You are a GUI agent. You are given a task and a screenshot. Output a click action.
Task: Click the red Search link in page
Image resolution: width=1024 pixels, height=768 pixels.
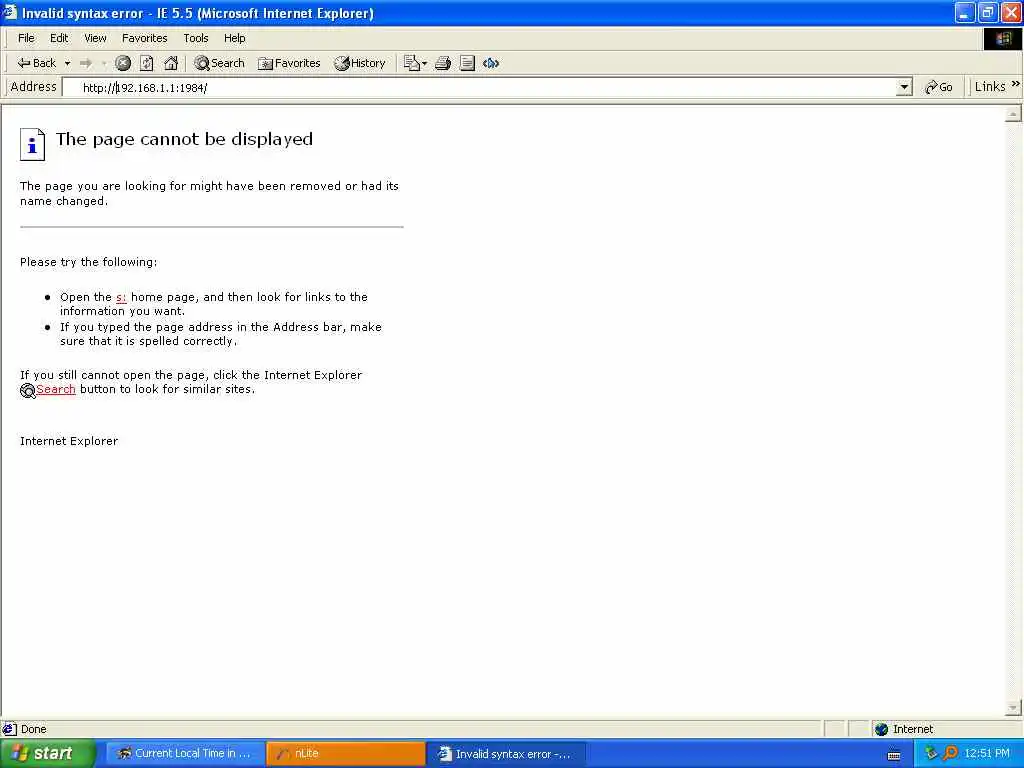point(56,389)
